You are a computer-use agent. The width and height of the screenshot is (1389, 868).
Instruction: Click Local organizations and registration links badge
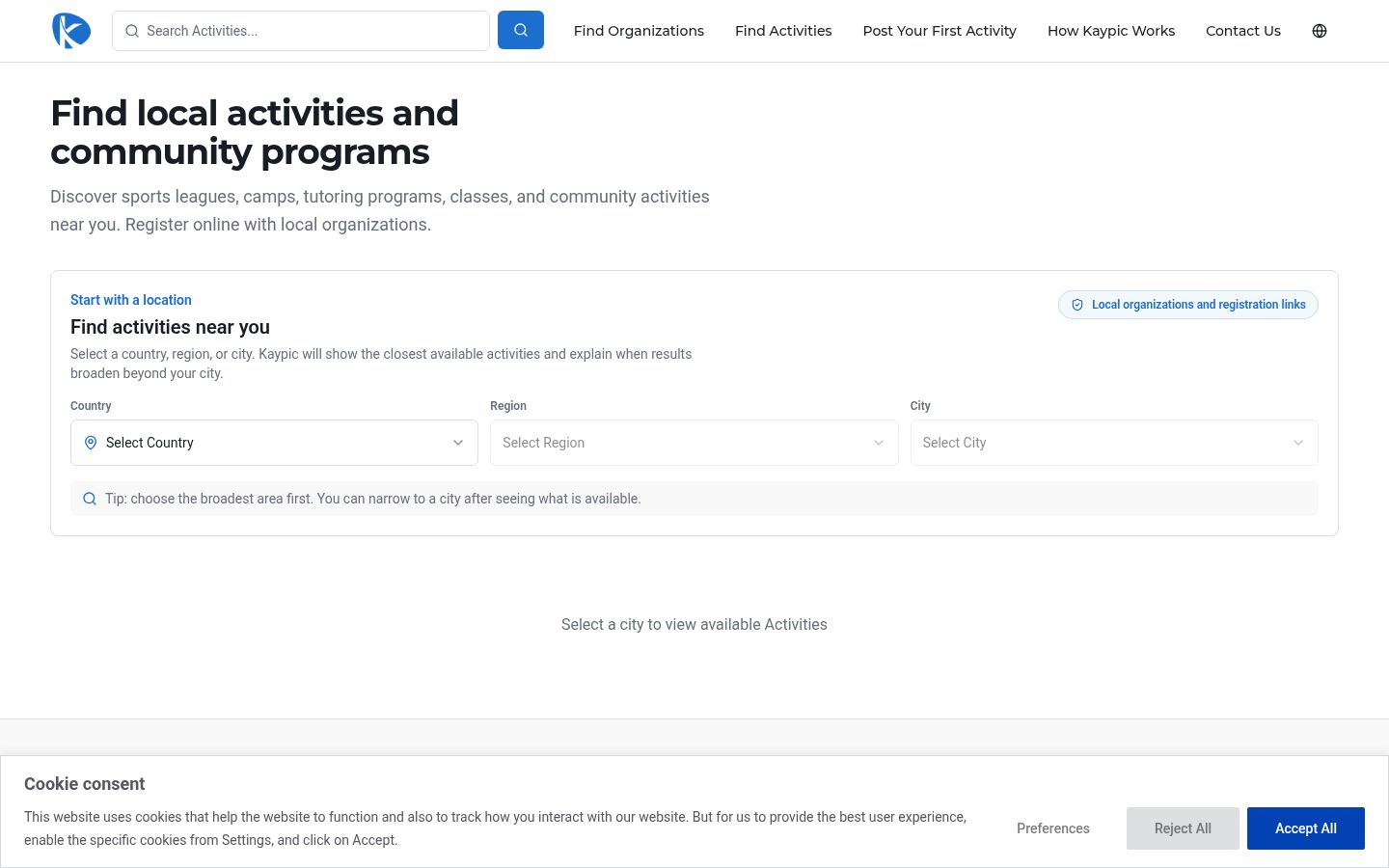pos(1188,305)
